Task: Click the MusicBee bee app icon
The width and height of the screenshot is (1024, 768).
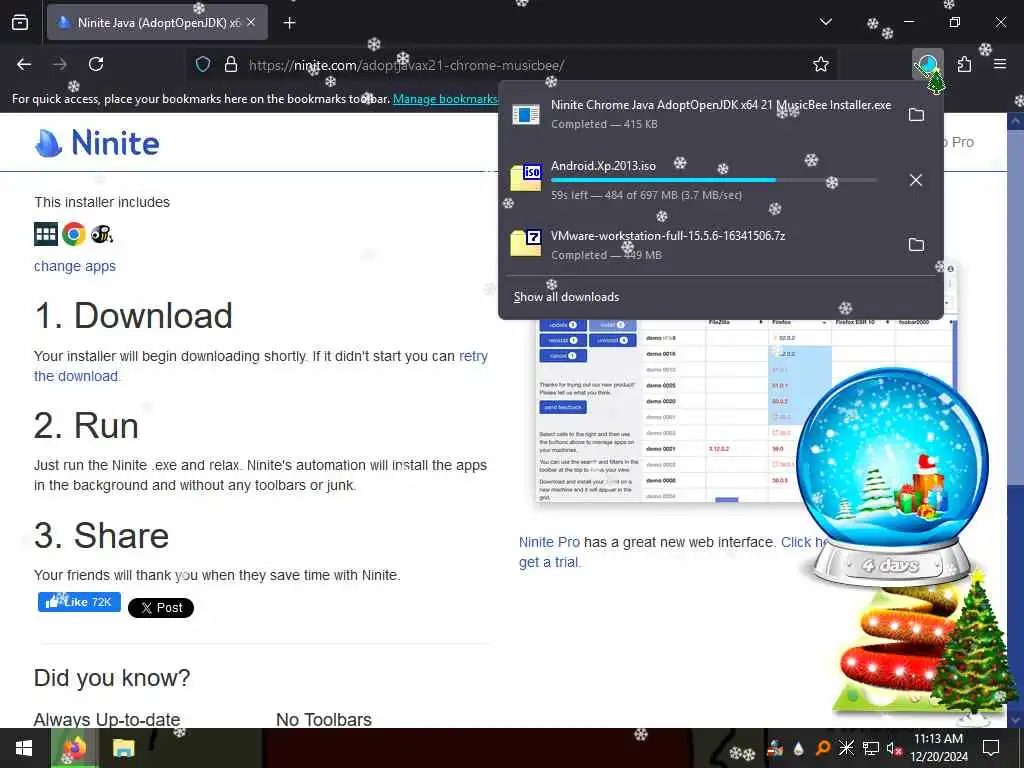Action: tap(102, 234)
